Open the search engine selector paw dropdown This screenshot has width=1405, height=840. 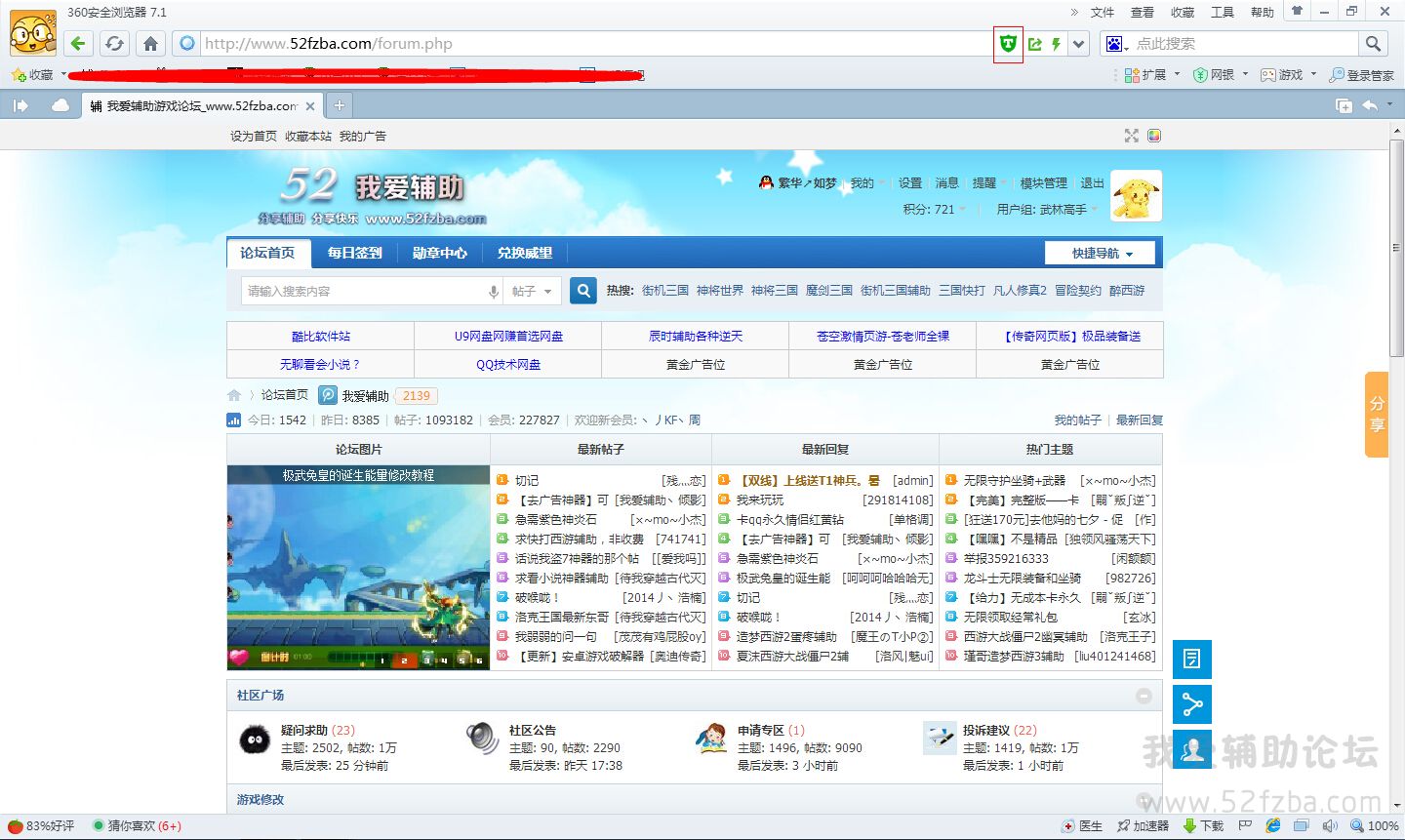(x=1115, y=44)
